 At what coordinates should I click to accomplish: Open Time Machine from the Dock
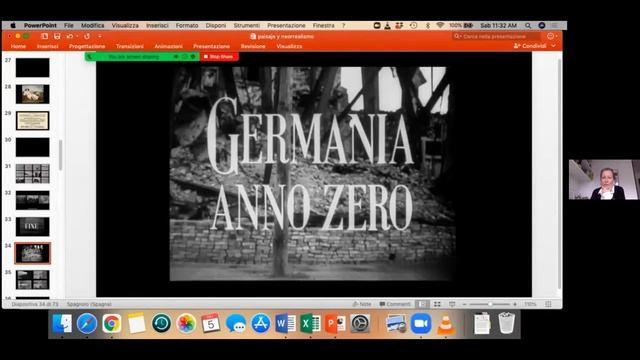(x=161, y=324)
